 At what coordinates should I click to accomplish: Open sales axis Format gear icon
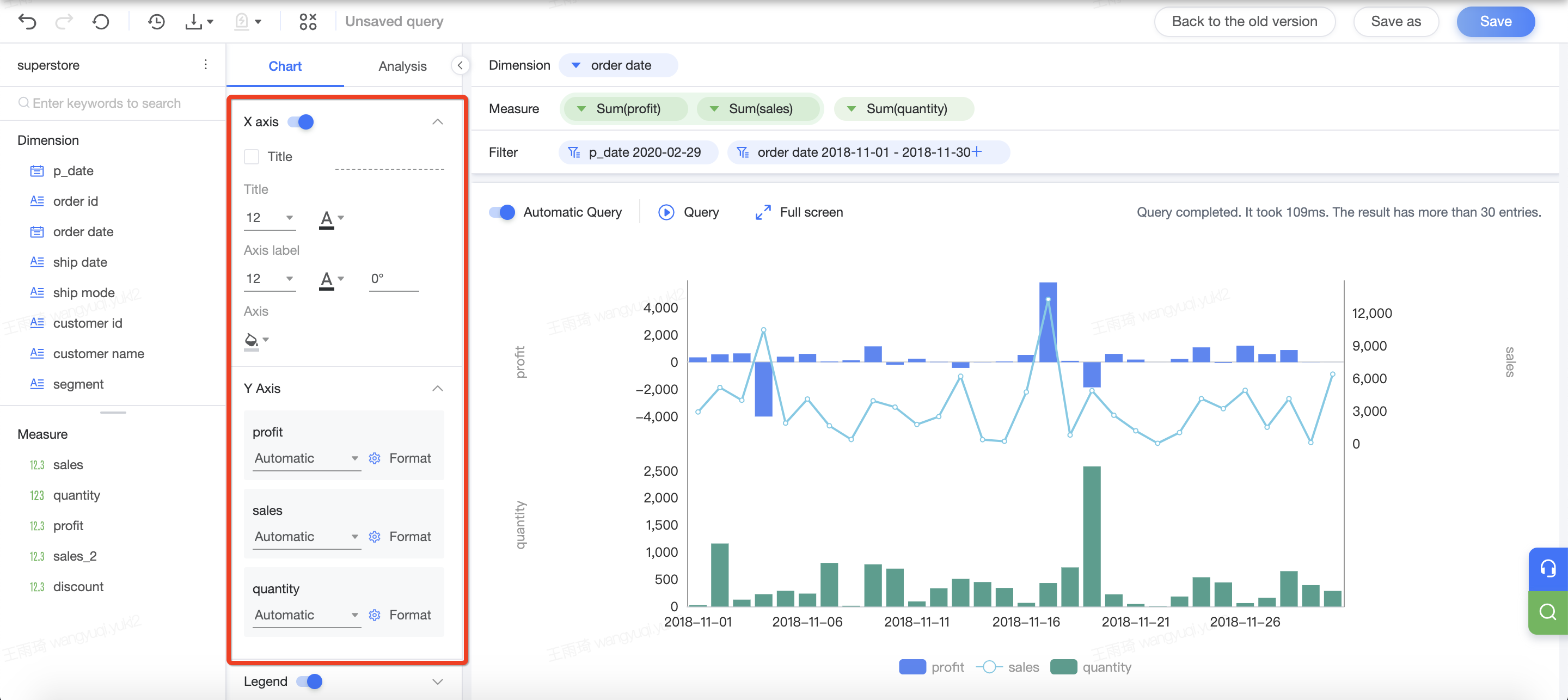375,537
